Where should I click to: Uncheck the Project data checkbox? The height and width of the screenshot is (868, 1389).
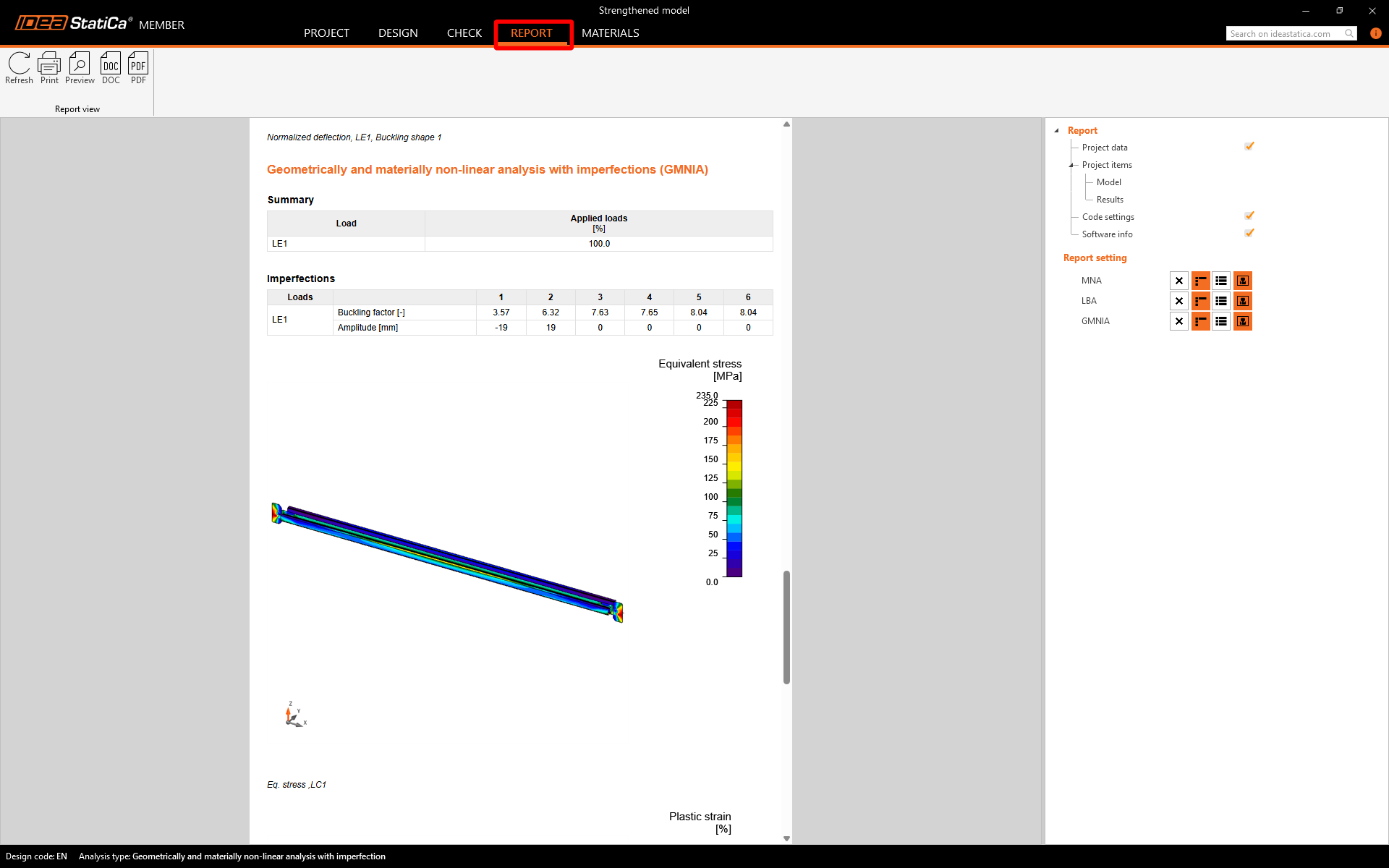coord(1249,147)
